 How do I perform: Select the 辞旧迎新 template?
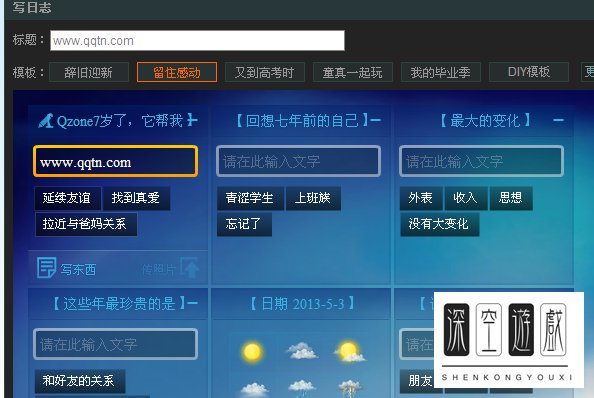click(x=89, y=72)
